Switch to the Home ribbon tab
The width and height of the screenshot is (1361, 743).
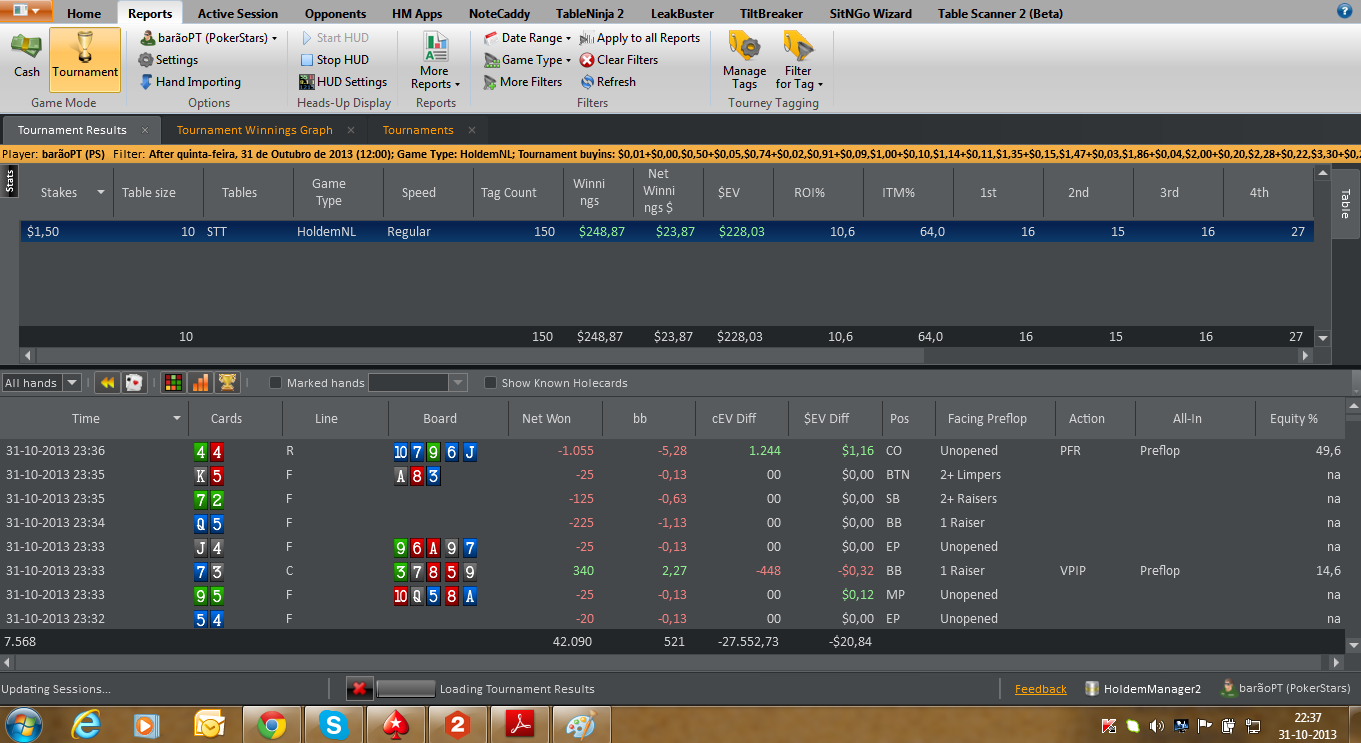(84, 14)
